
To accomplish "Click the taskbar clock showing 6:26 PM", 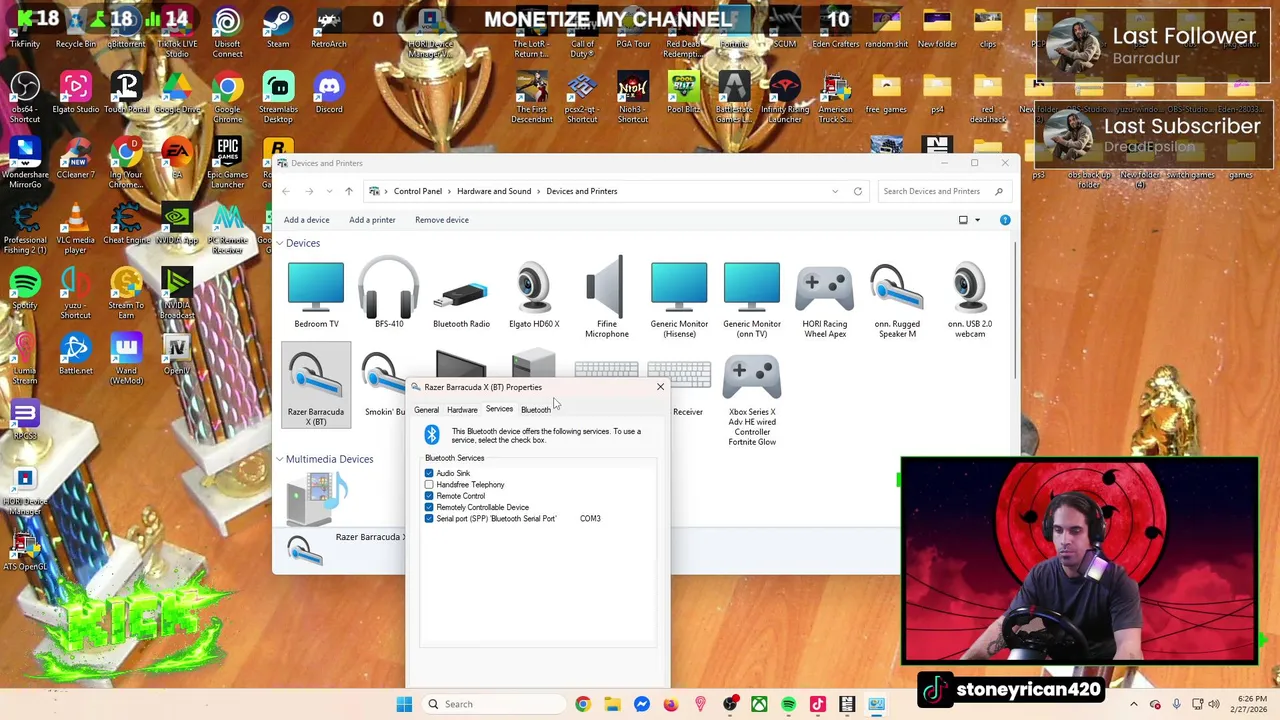I will pyautogui.click(x=1251, y=704).
